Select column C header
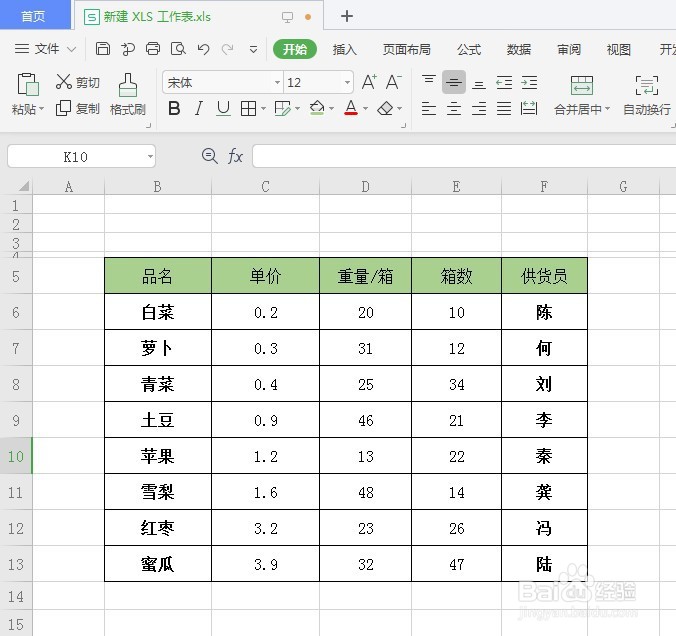The height and width of the screenshot is (636, 676). tap(266, 187)
